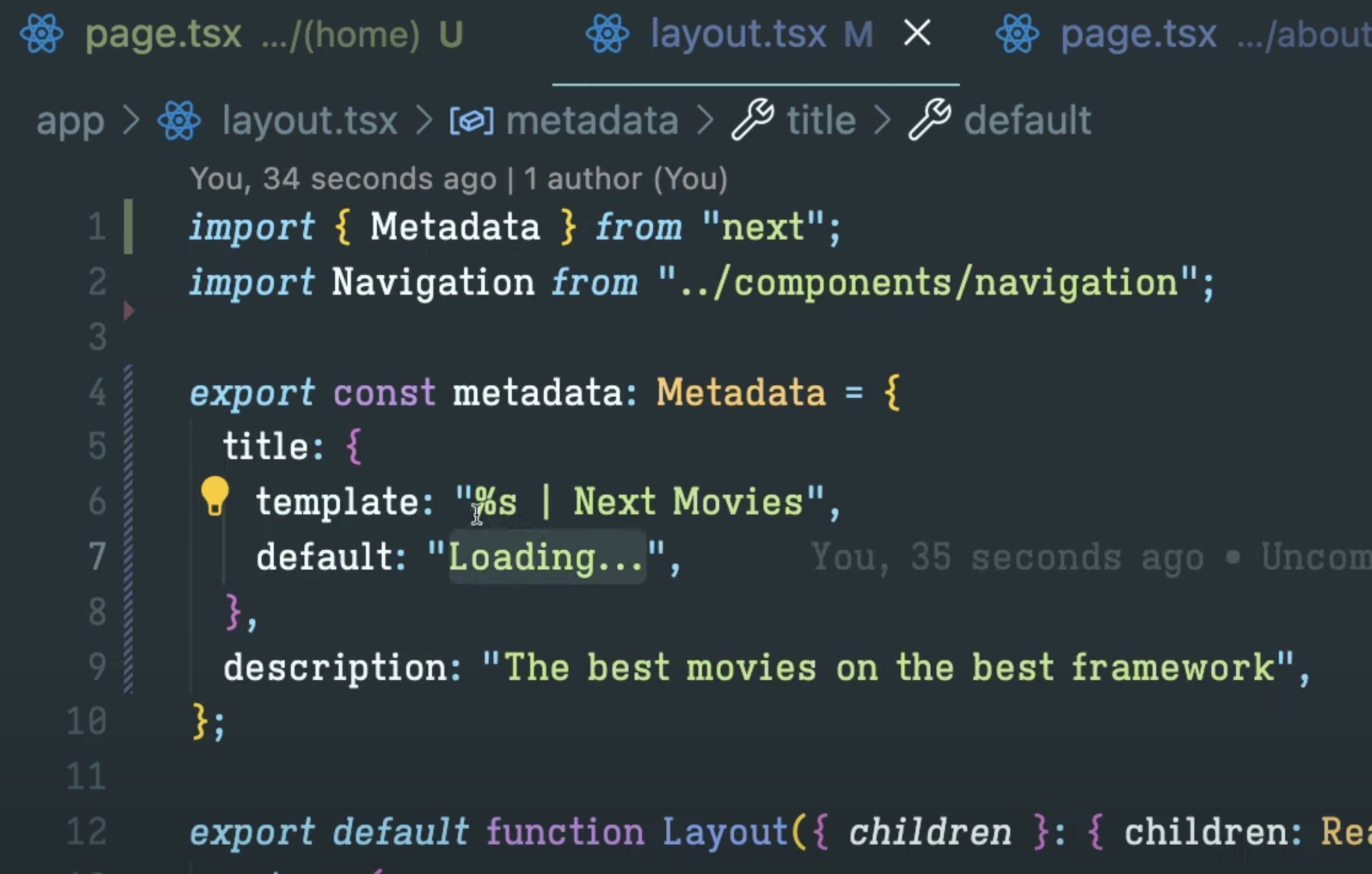This screenshot has height=874, width=1372.
Task: Click line number 1 in the gutter
Action: click(97, 227)
